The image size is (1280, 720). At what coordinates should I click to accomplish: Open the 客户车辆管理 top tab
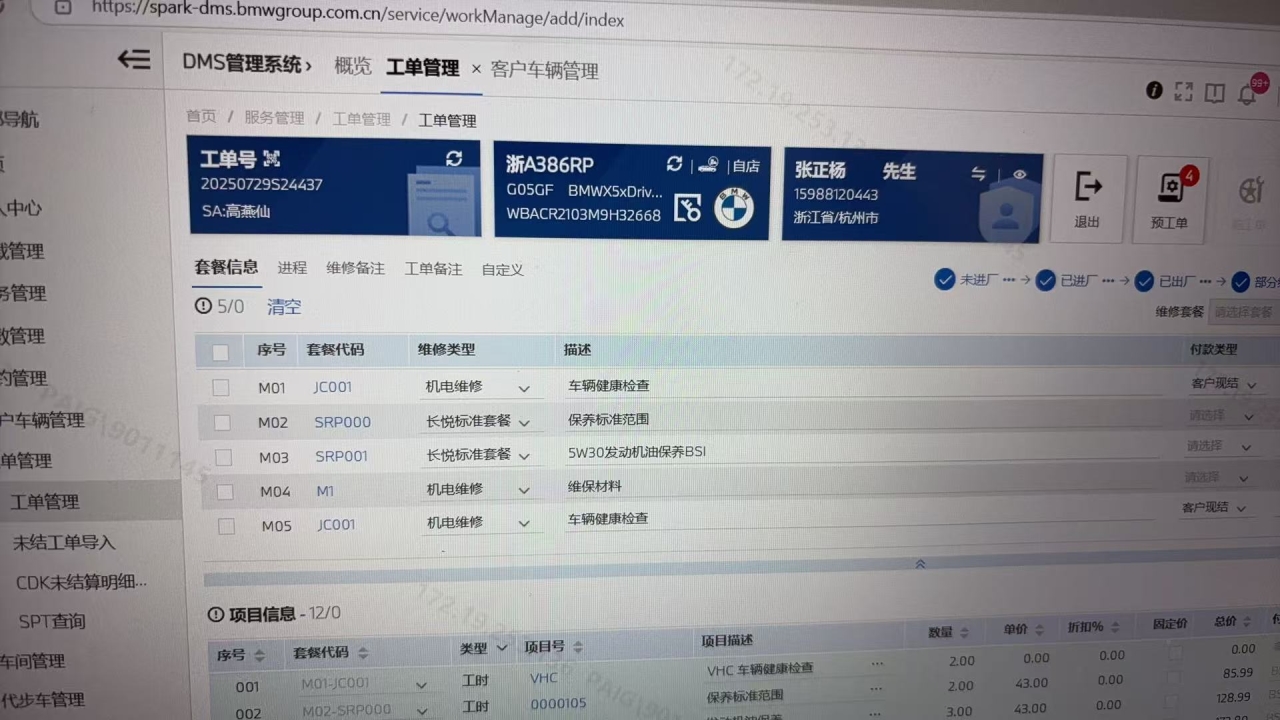(x=545, y=71)
